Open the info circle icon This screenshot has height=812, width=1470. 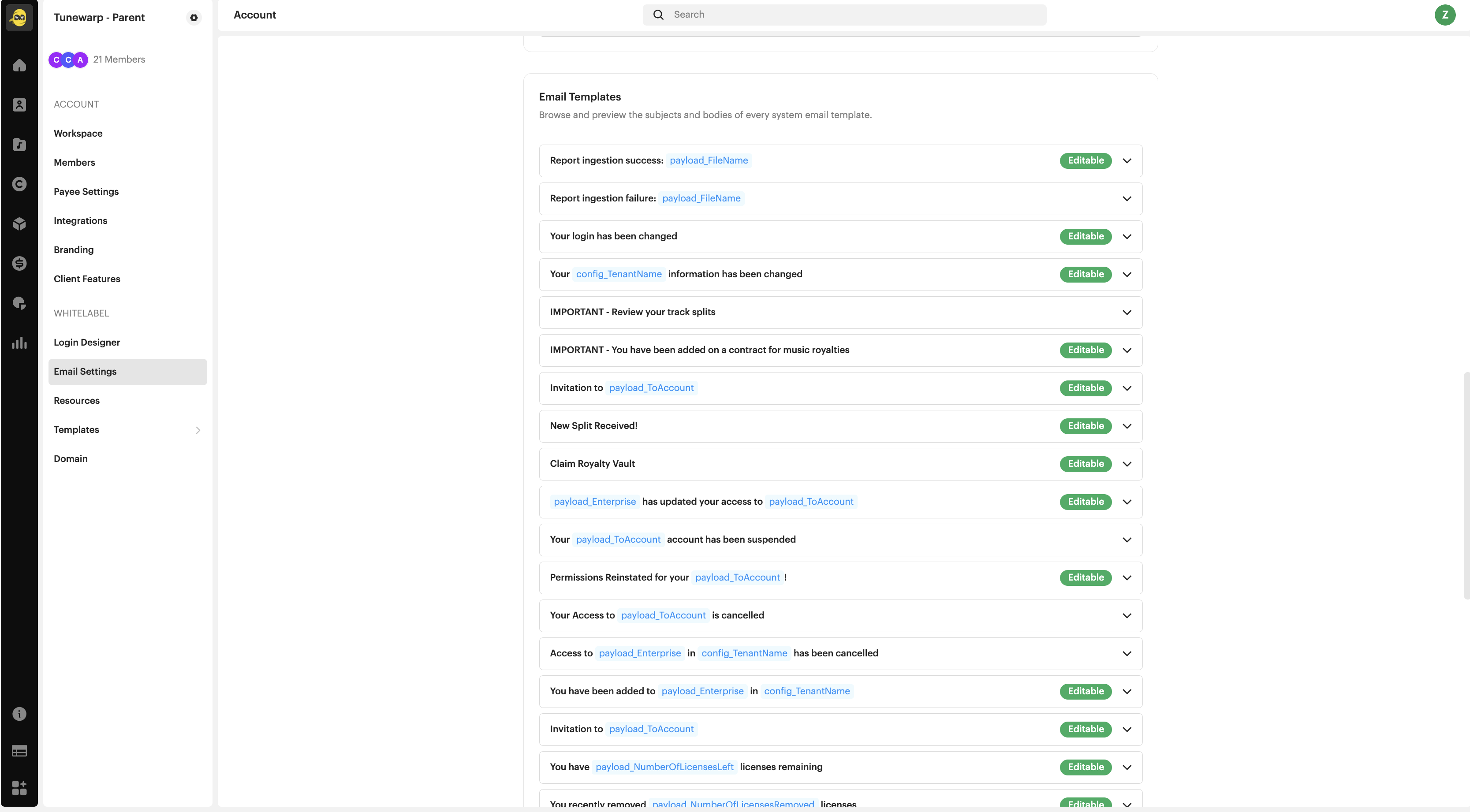19,714
